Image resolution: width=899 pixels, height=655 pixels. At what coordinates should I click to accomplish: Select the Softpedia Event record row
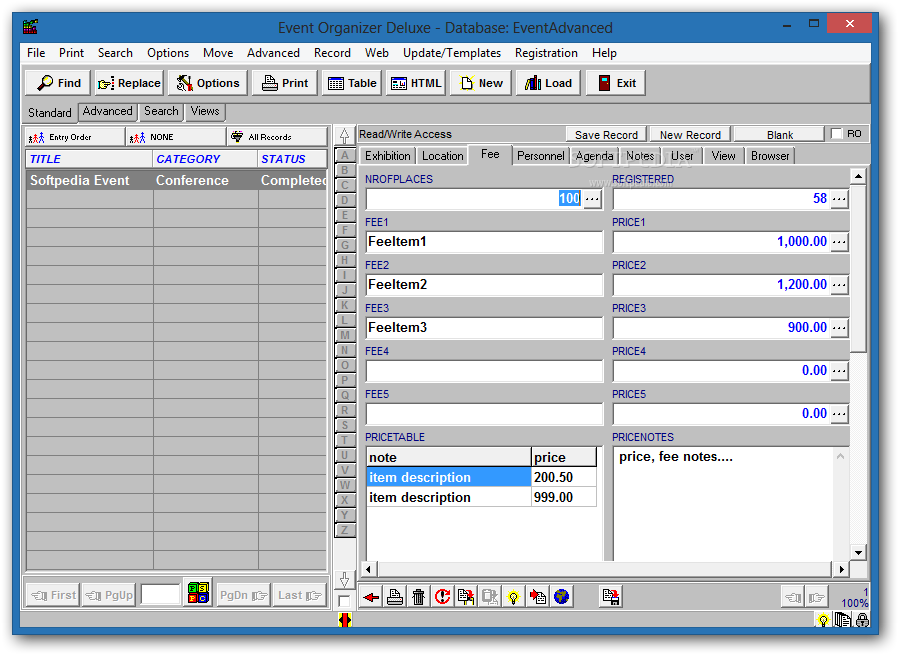177,181
